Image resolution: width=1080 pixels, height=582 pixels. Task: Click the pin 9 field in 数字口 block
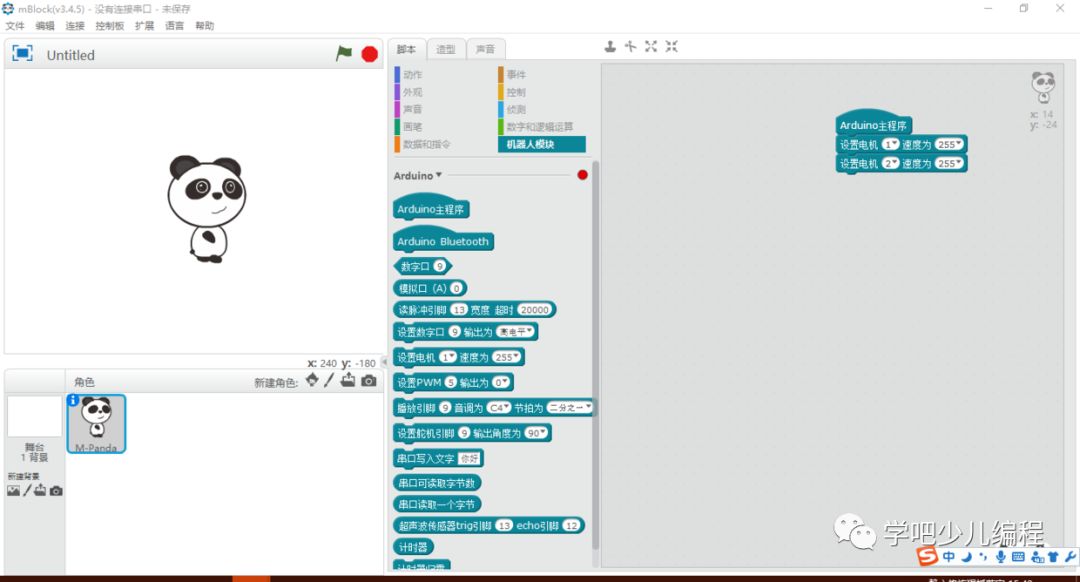coord(439,266)
